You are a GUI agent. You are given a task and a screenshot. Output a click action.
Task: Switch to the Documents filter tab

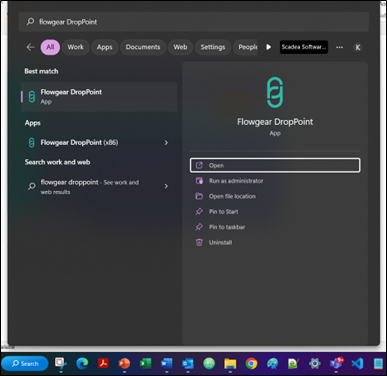tap(143, 47)
